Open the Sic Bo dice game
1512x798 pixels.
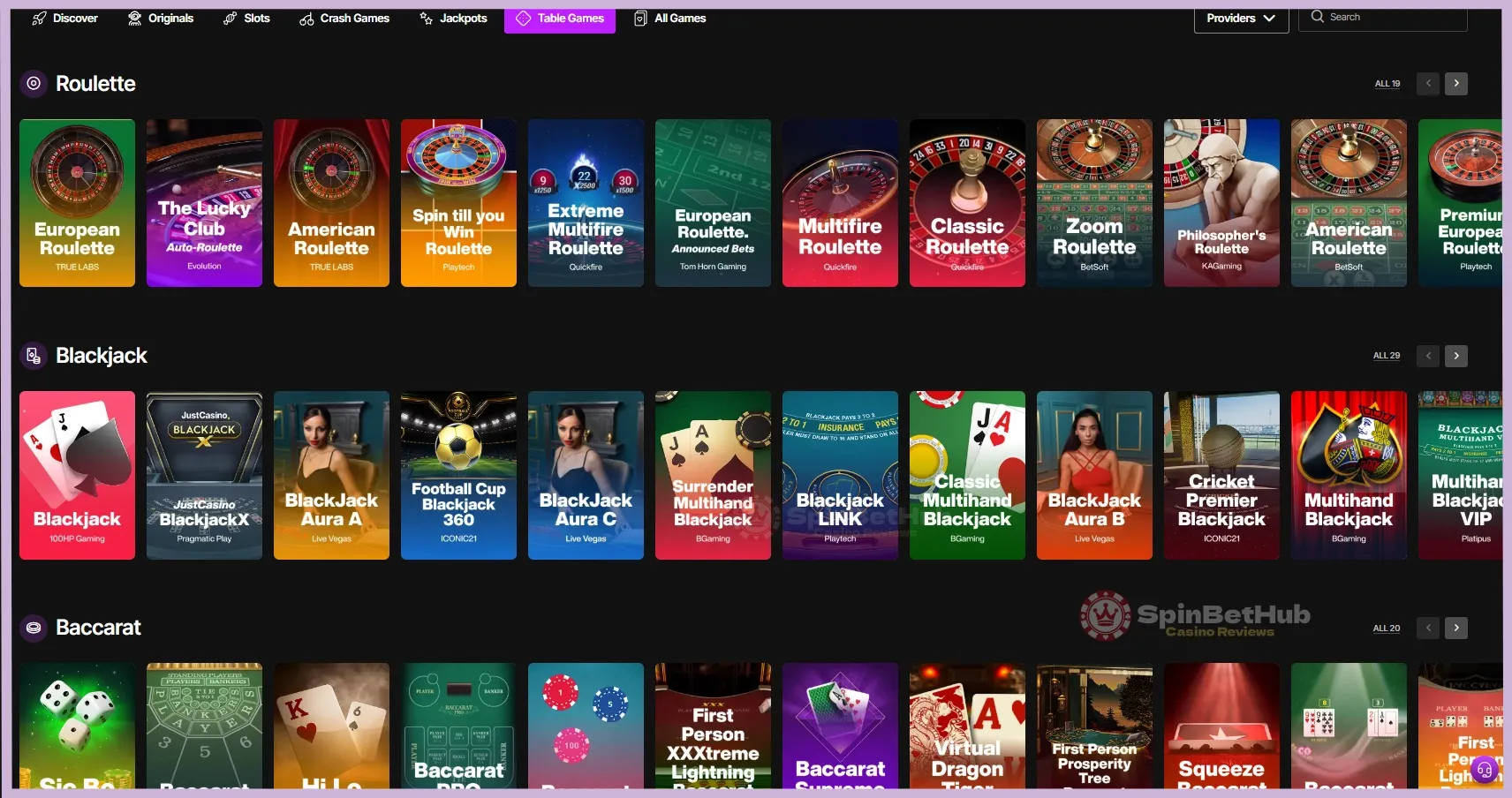pyautogui.click(x=77, y=726)
